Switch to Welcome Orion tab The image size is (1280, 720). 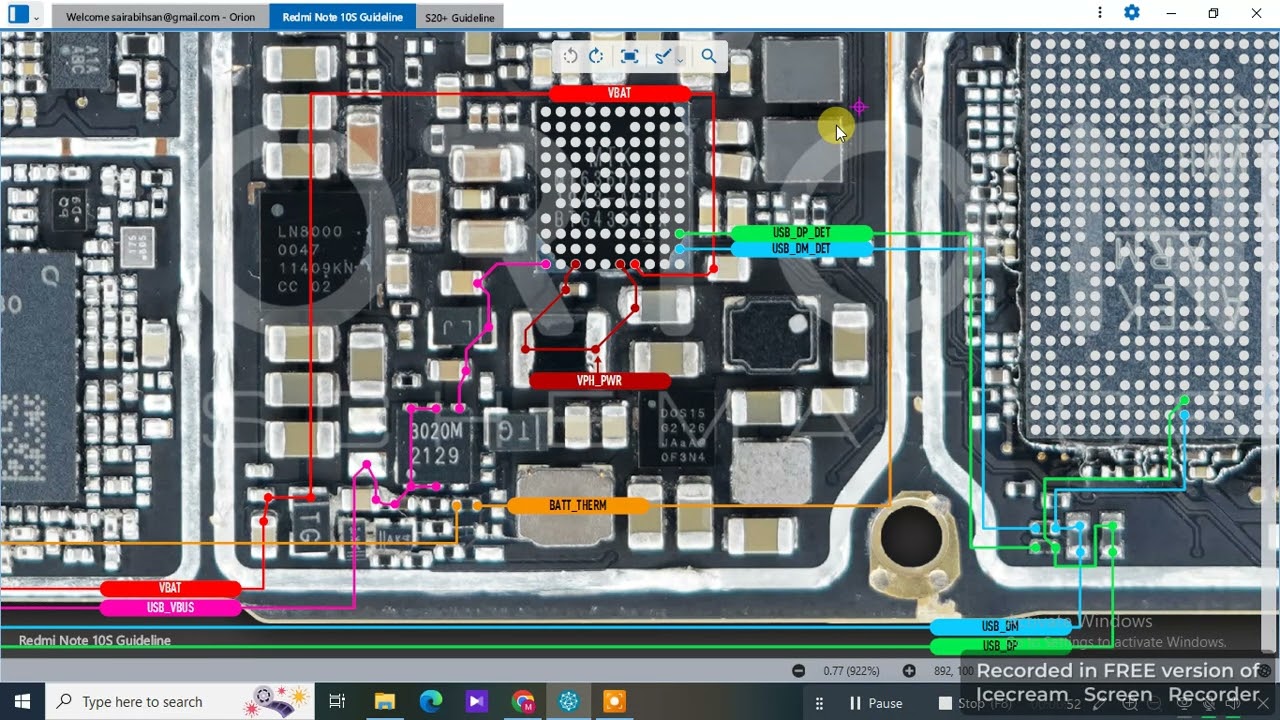click(160, 17)
